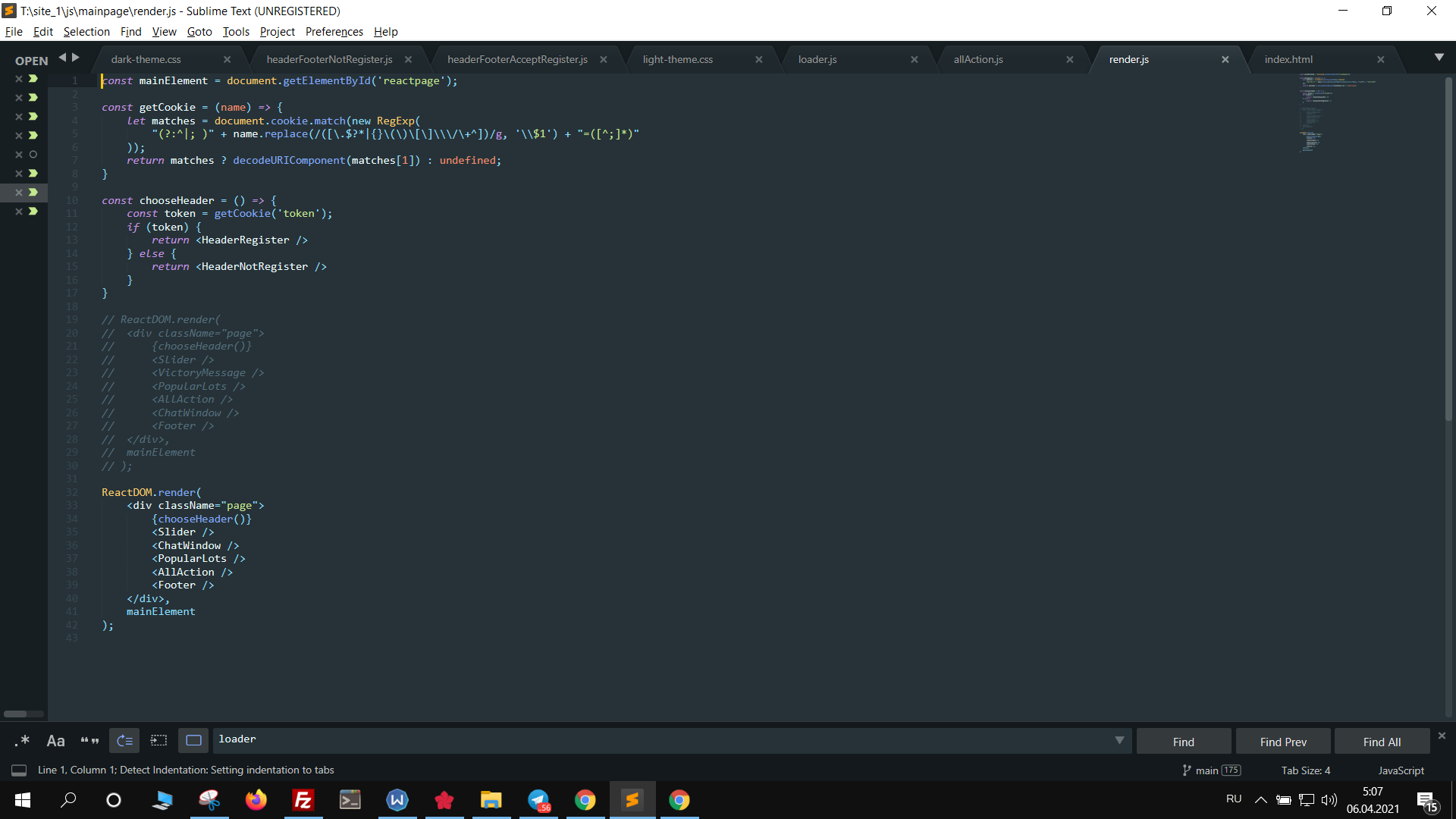The image size is (1456, 819).
Task: Open the Preferences menu
Action: [x=334, y=32]
